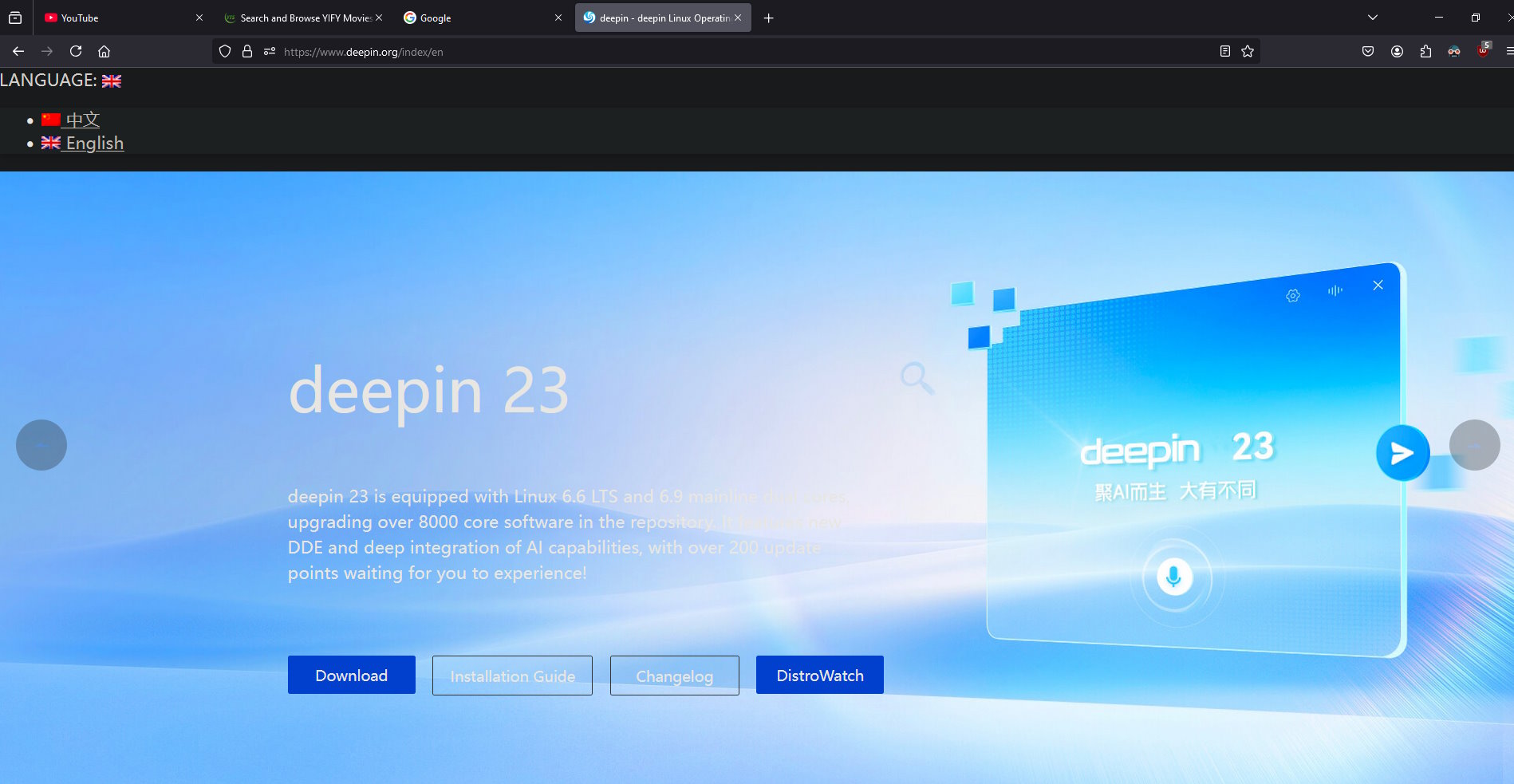
Task: Open recent browsing tab manager icon
Action: [15, 18]
